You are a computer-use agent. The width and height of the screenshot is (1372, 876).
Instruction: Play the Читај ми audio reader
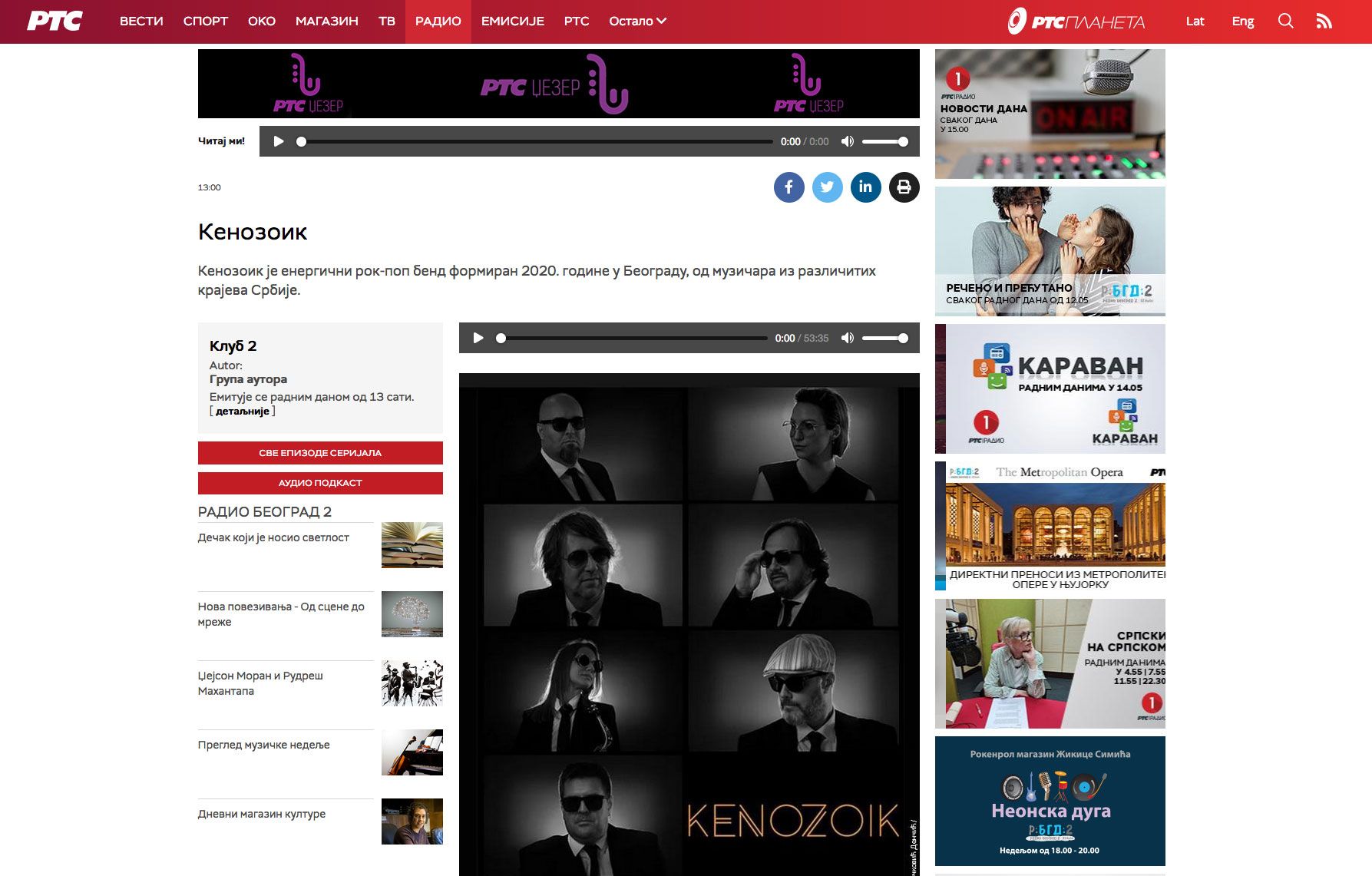pyautogui.click(x=279, y=141)
